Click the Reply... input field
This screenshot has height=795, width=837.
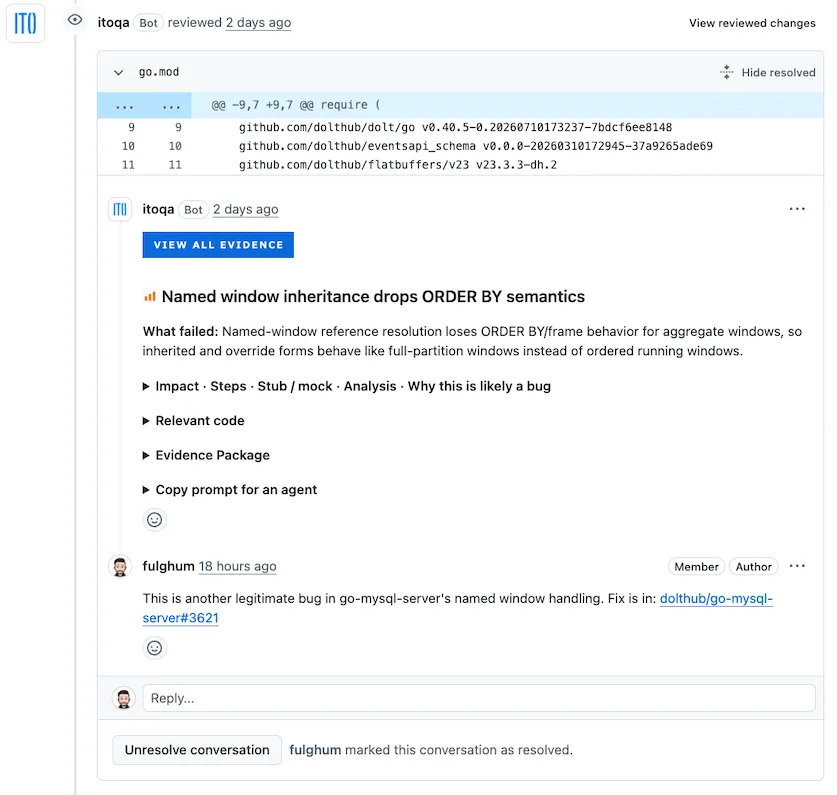(479, 698)
